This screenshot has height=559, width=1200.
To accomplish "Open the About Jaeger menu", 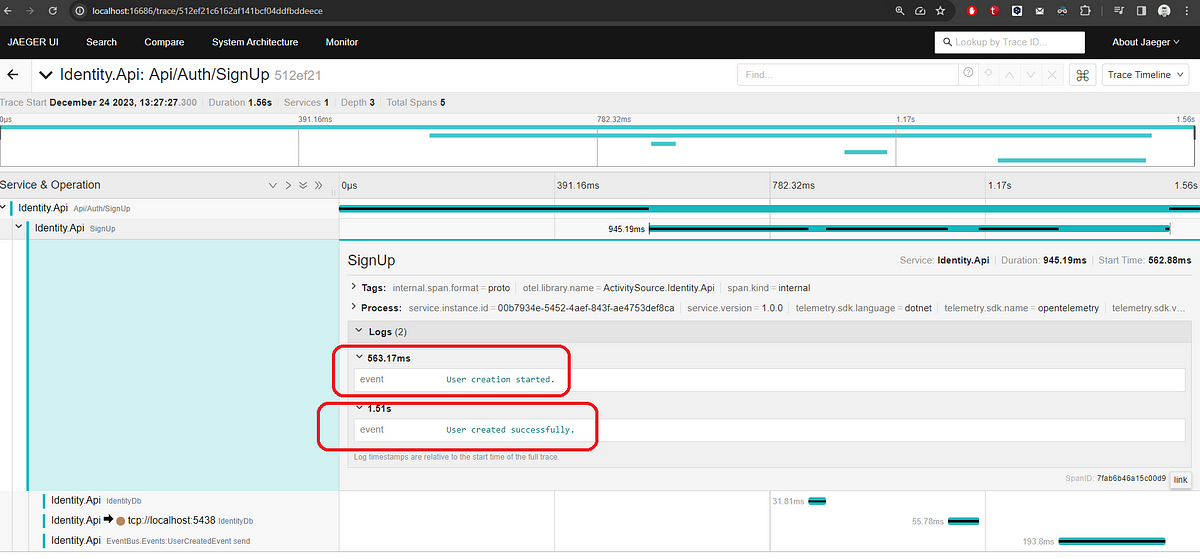I will [x=1151, y=42].
